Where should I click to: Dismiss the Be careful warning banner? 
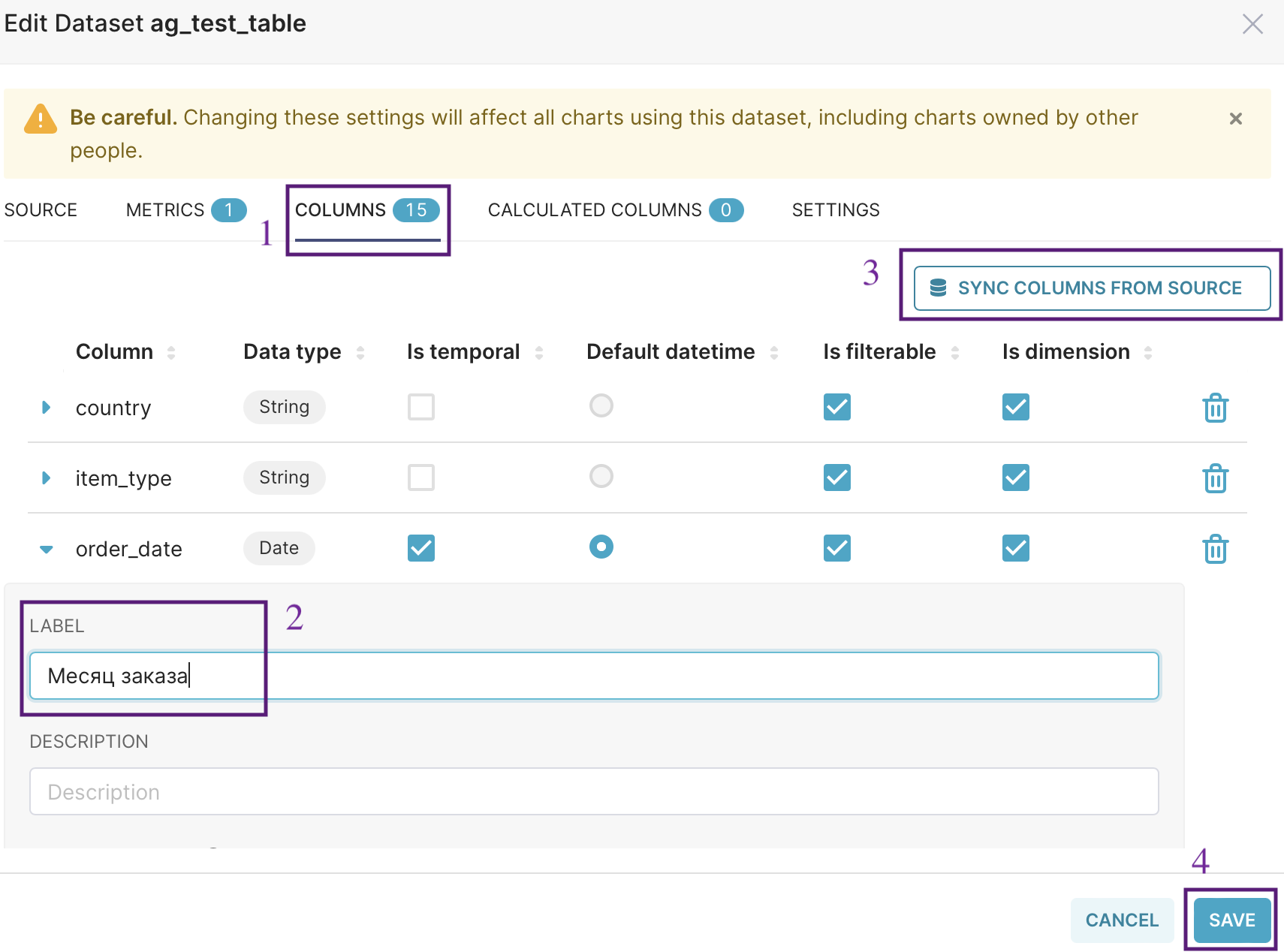(x=1235, y=119)
